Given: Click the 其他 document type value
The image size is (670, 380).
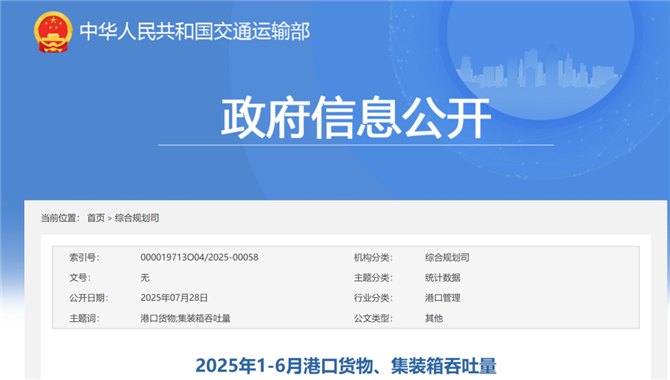Looking at the screenshot, I should (x=434, y=318).
